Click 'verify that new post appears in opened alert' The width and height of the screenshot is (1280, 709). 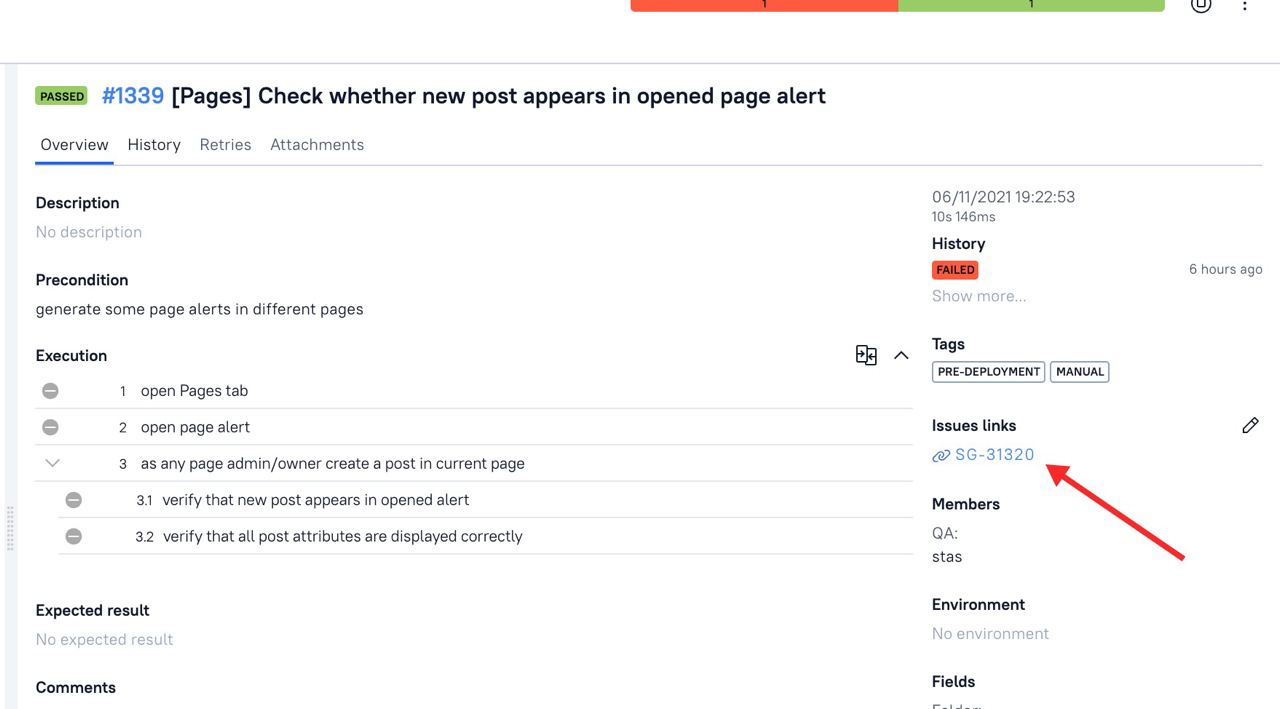coord(316,500)
